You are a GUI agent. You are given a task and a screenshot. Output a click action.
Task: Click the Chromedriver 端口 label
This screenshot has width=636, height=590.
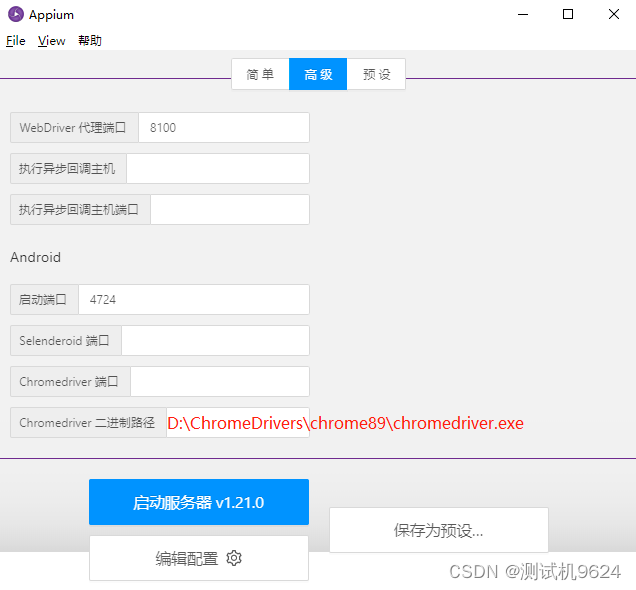point(69,382)
